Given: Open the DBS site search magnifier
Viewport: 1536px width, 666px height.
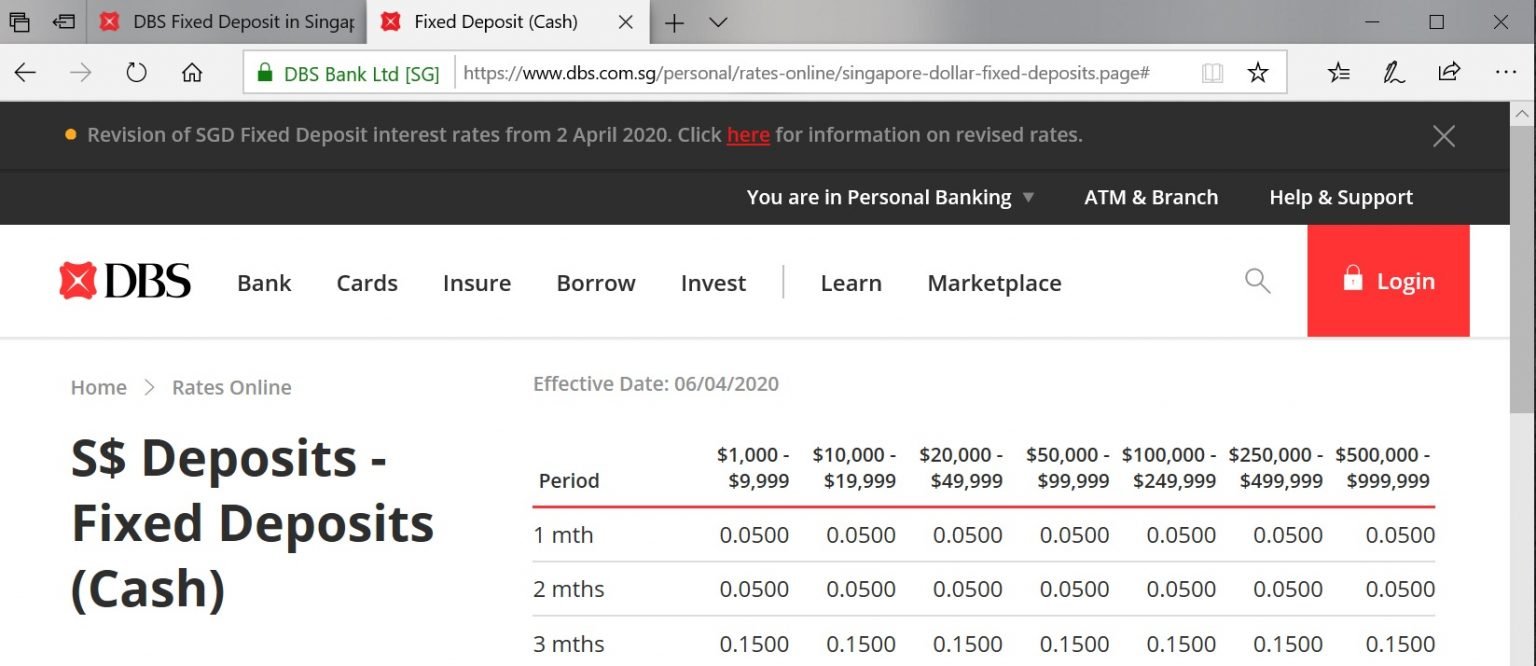Looking at the screenshot, I should tap(1257, 281).
